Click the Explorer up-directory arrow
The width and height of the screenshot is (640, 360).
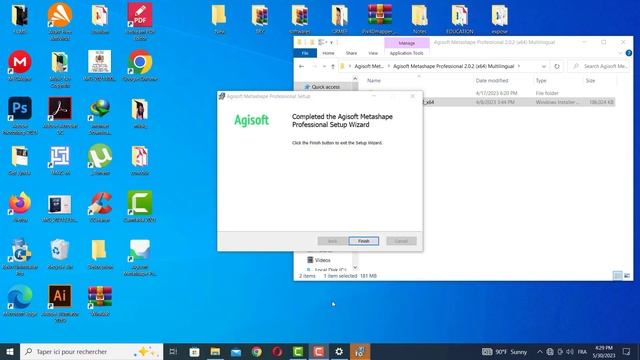tap(333, 66)
